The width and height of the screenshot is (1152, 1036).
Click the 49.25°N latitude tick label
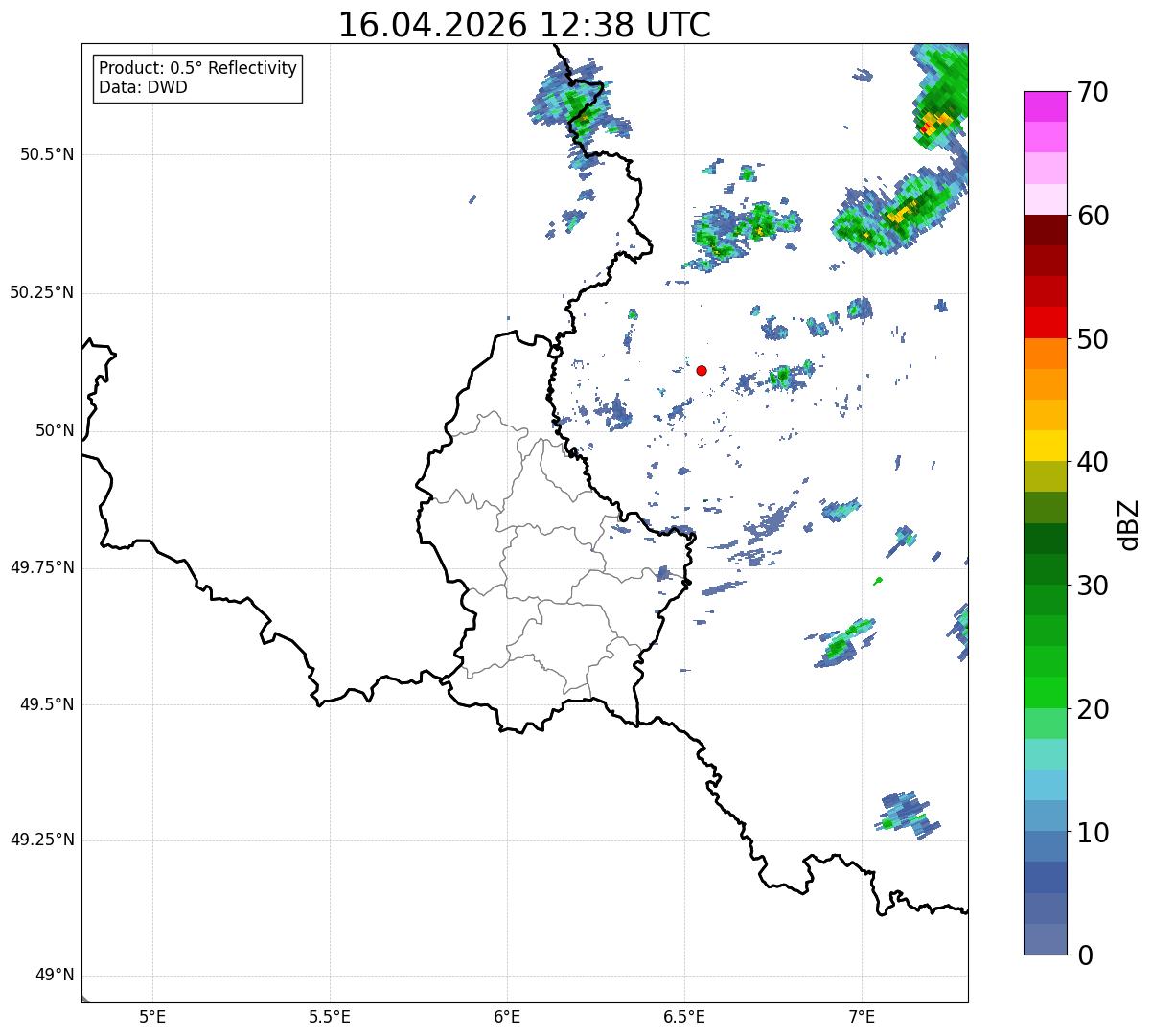click(42, 840)
